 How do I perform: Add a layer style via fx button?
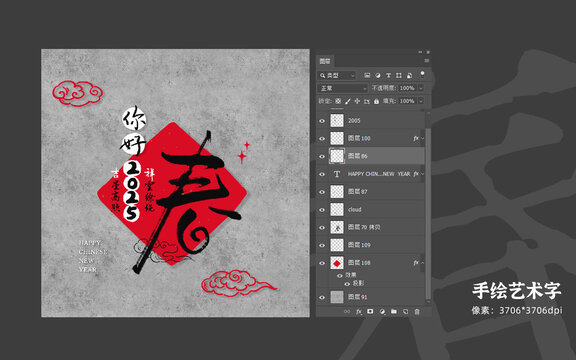(359, 312)
